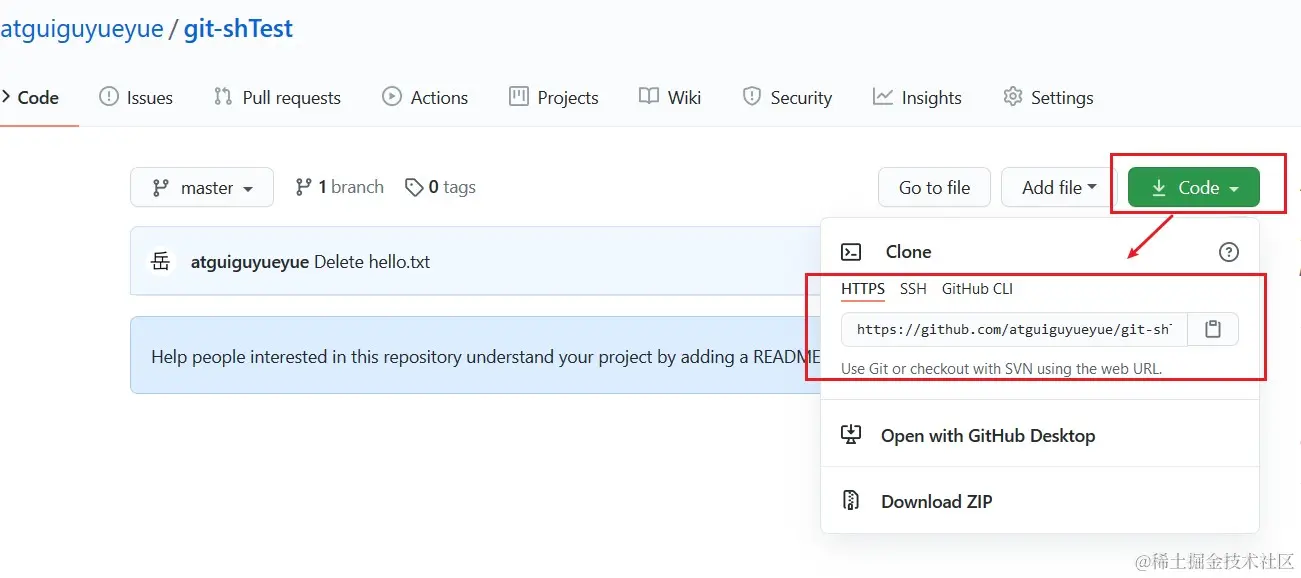Click the GitHub Desktop download icon
The image size is (1301, 578).
tap(851, 434)
